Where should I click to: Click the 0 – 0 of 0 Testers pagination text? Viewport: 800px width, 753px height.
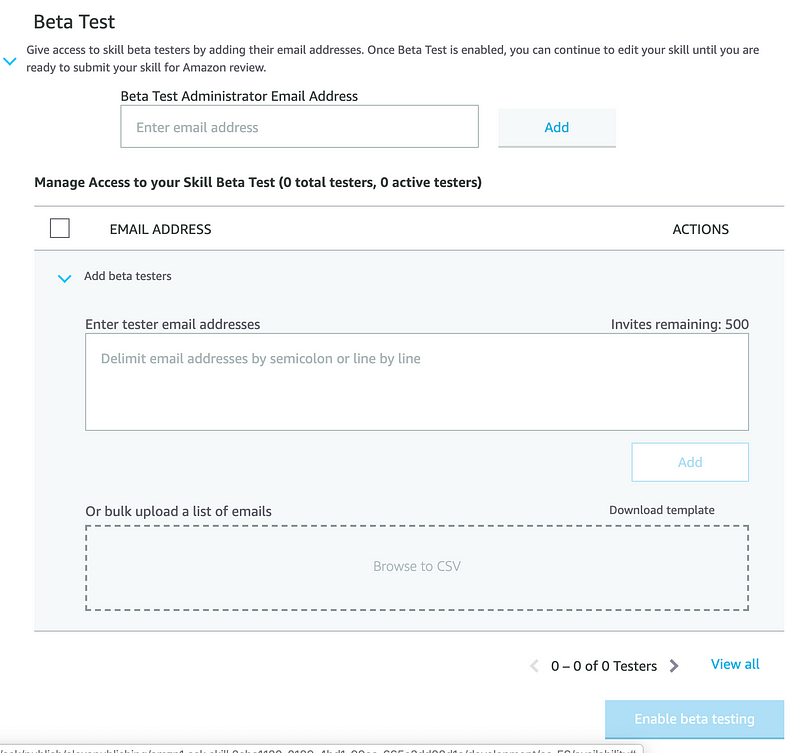coord(604,666)
